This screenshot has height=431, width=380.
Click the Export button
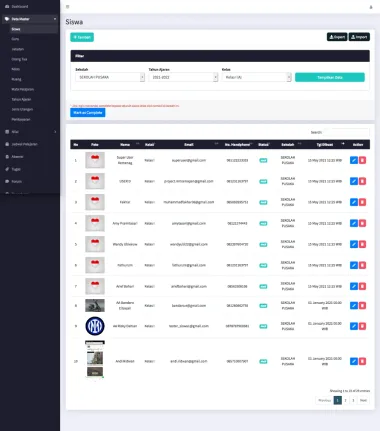[337, 37]
